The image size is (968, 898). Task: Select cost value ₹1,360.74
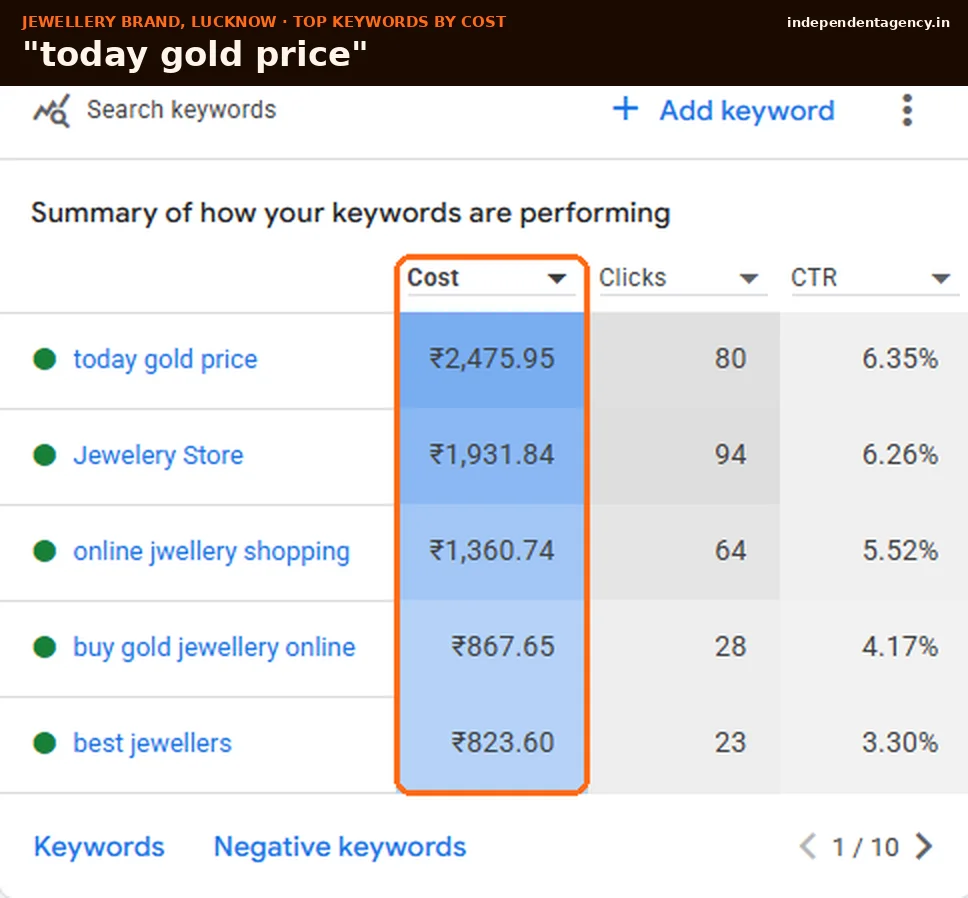point(492,551)
